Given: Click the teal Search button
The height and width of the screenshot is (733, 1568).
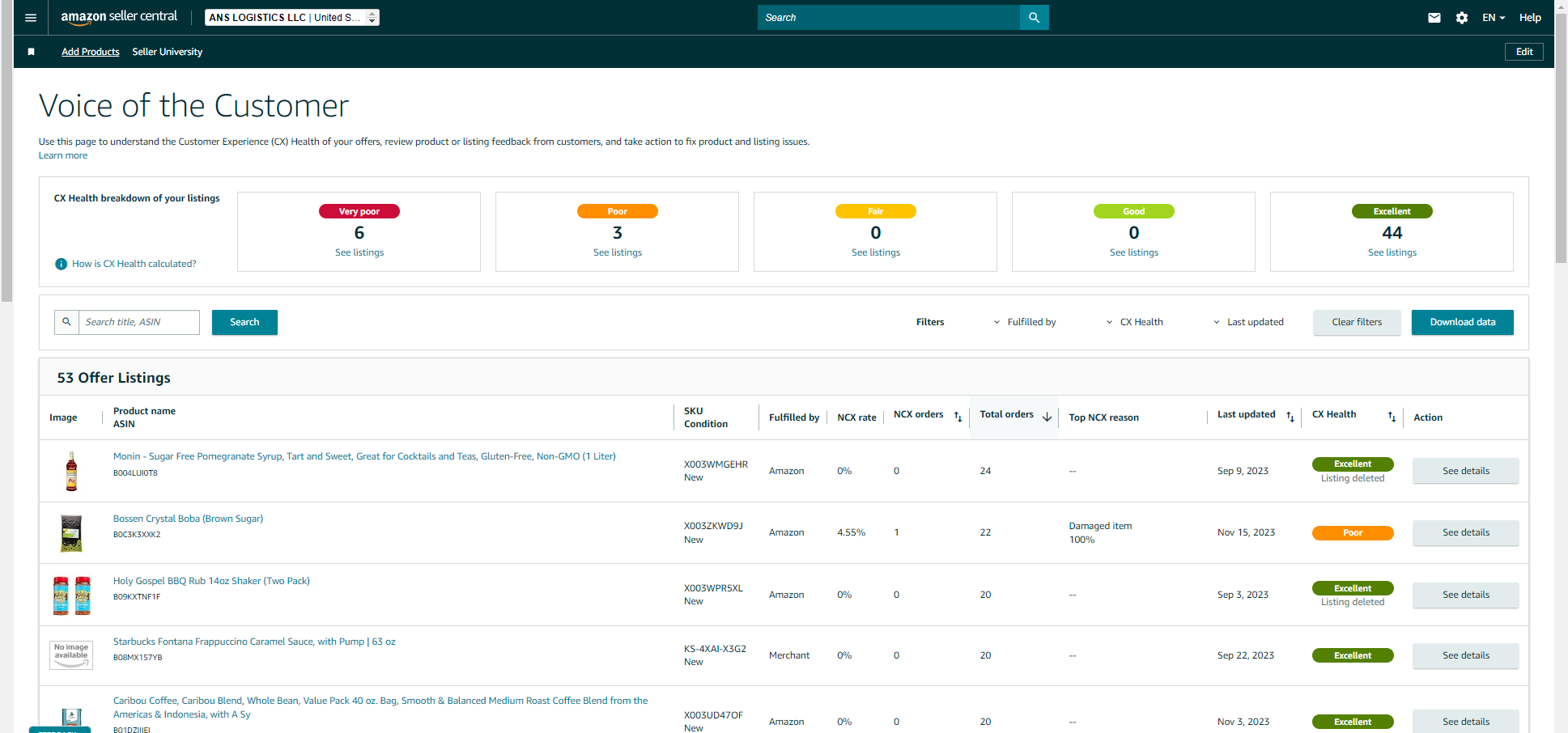Looking at the screenshot, I should coord(244,322).
